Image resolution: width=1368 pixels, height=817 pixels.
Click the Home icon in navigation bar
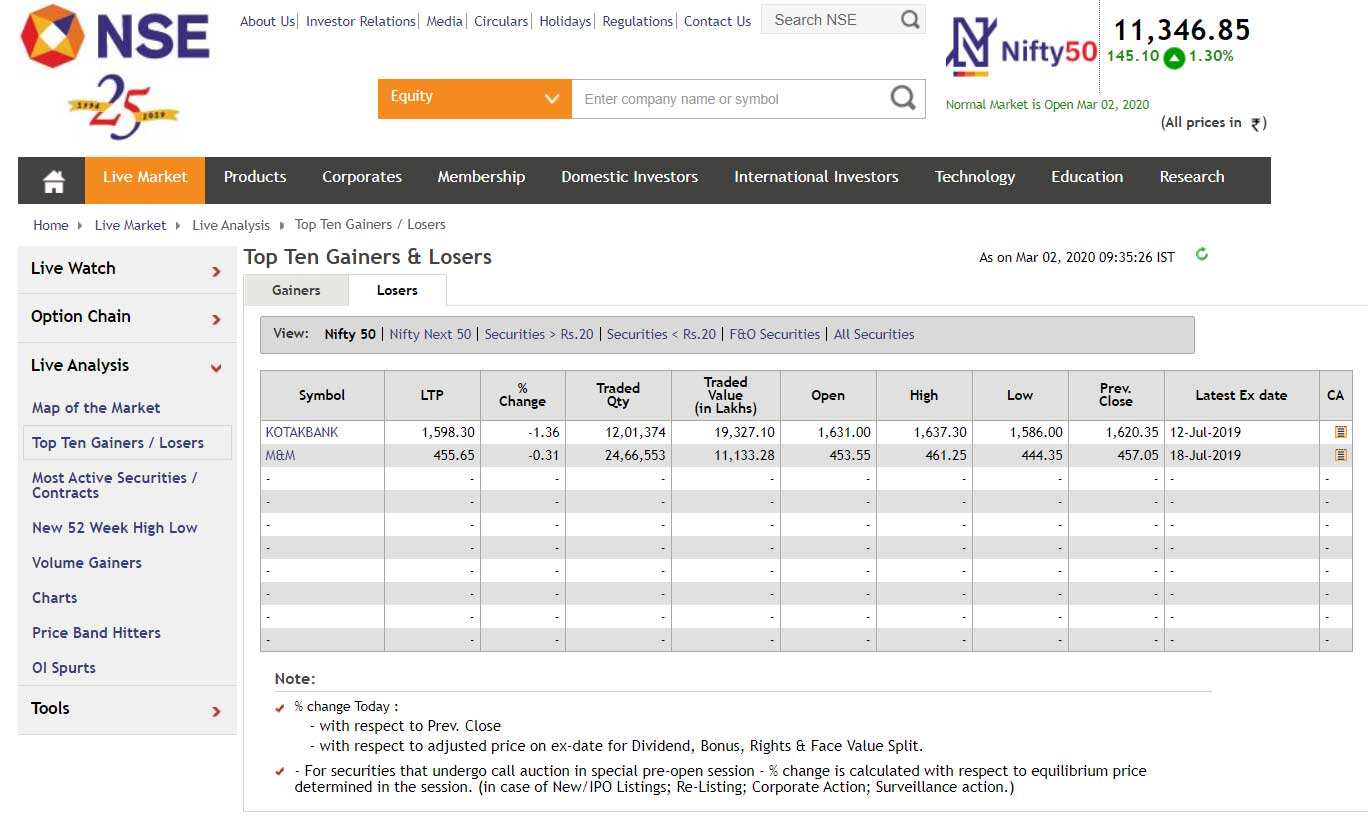[54, 181]
